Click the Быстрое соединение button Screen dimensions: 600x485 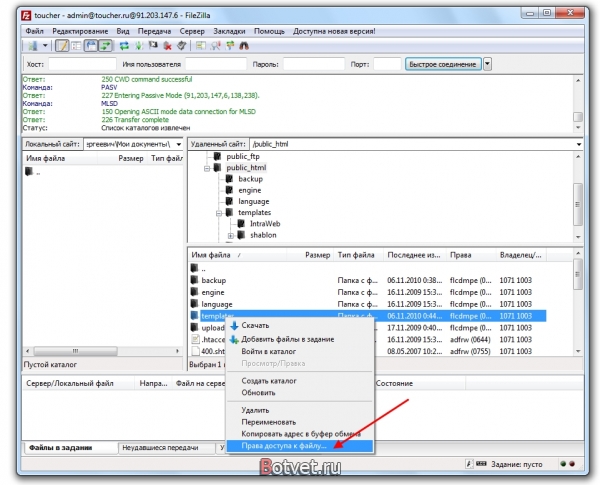point(443,64)
